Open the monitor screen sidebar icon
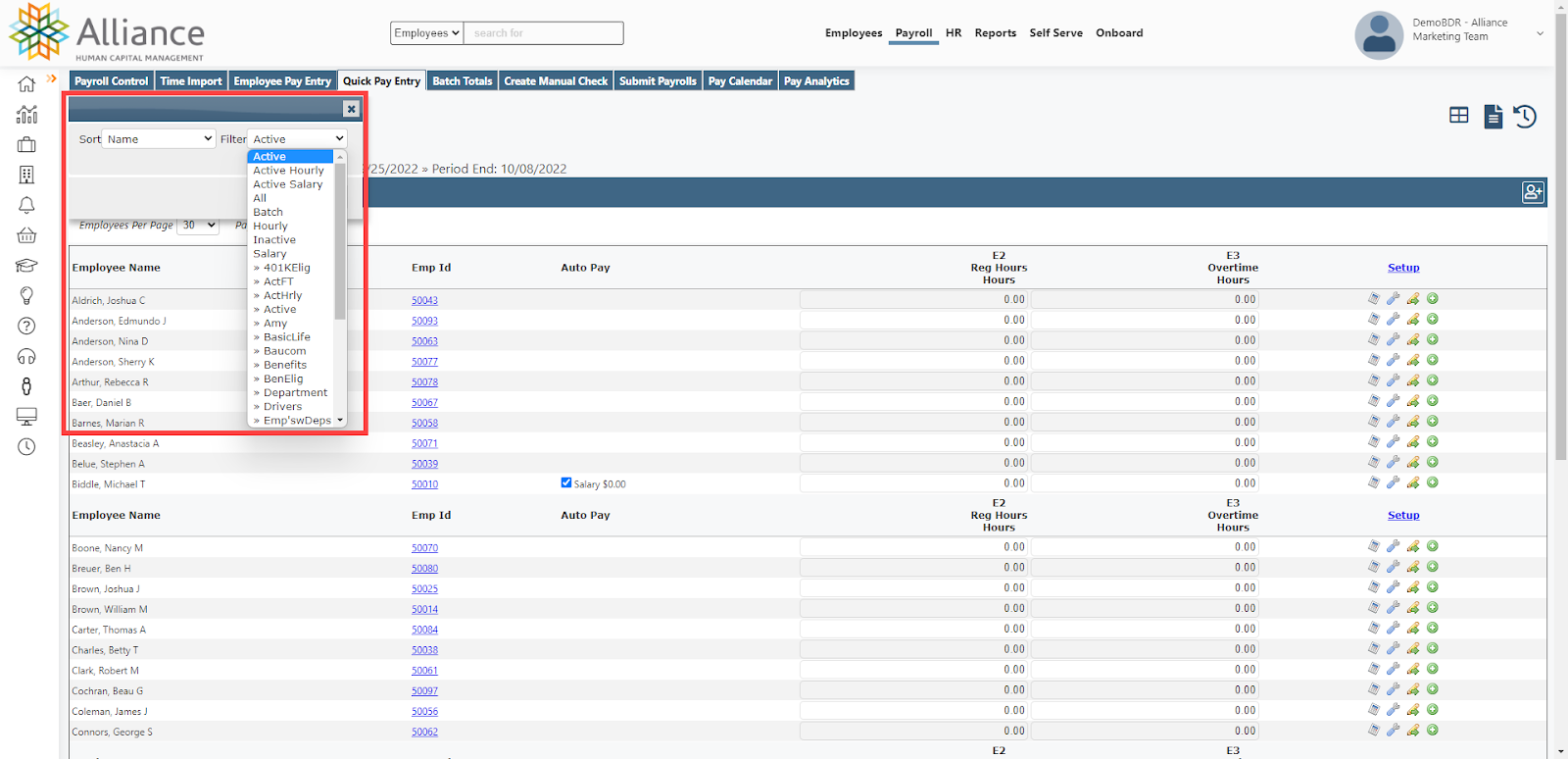 [26, 417]
